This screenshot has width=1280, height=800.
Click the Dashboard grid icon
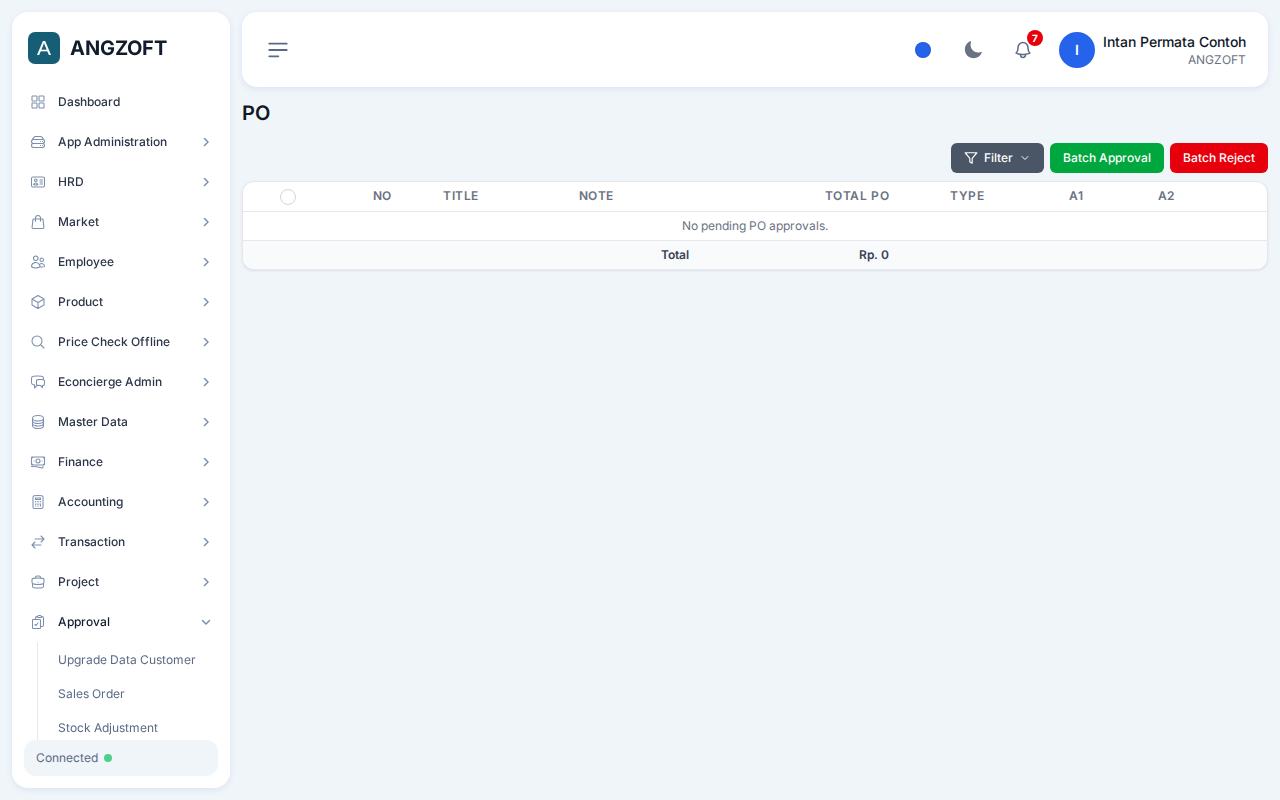pos(38,102)
